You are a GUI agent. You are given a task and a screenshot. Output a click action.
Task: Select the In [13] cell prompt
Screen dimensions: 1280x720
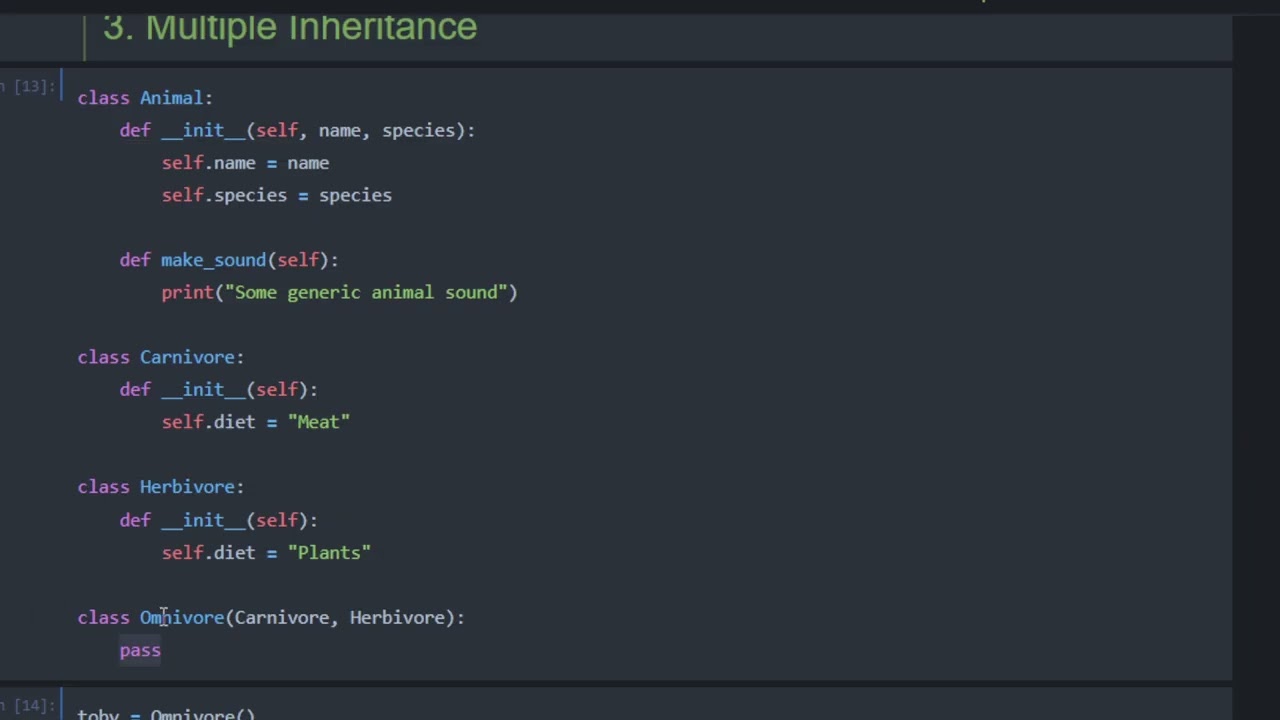click(x=28, y=86)
